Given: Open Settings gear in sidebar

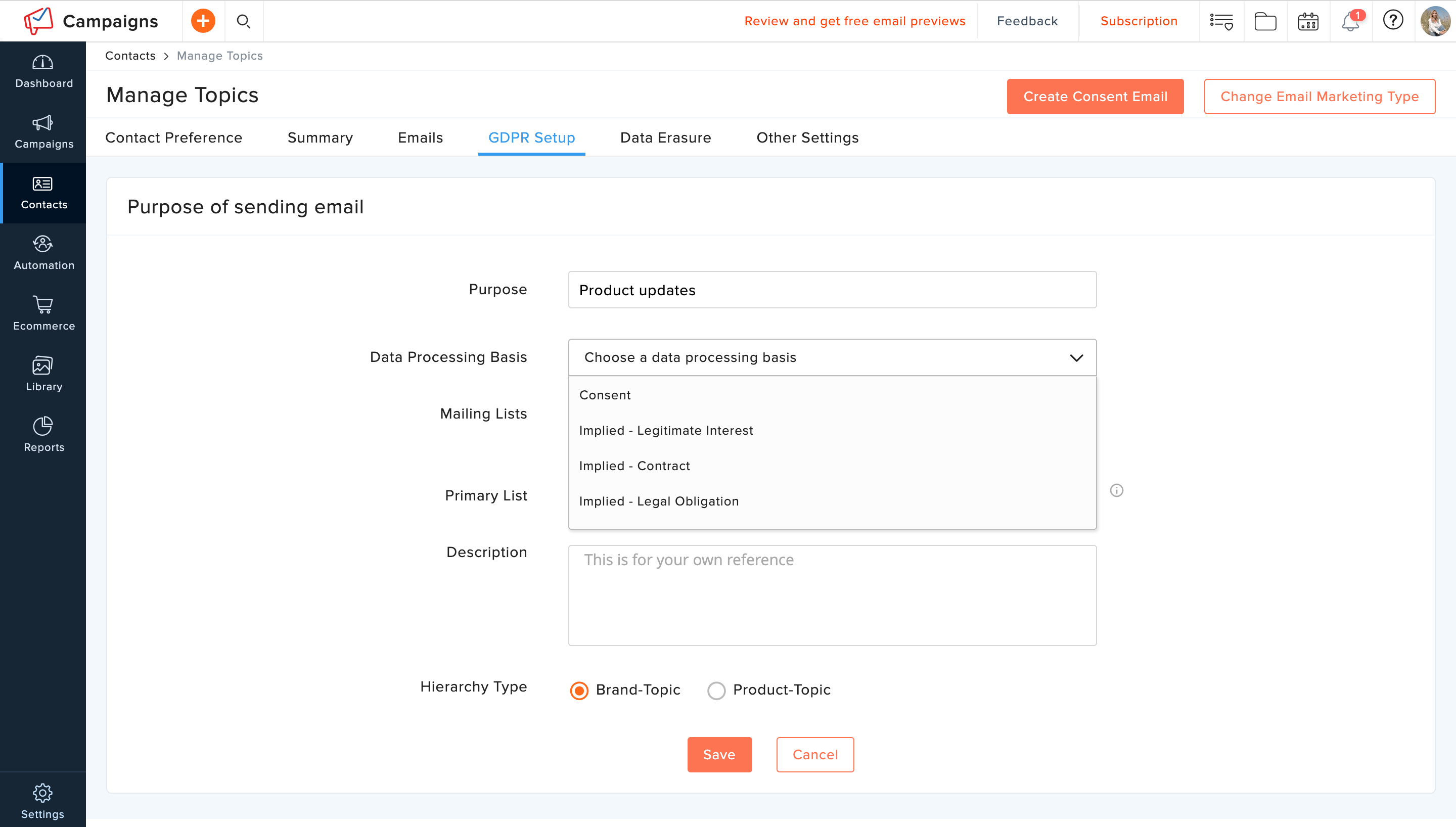Looking at the screenshot, I should [42, 801].
